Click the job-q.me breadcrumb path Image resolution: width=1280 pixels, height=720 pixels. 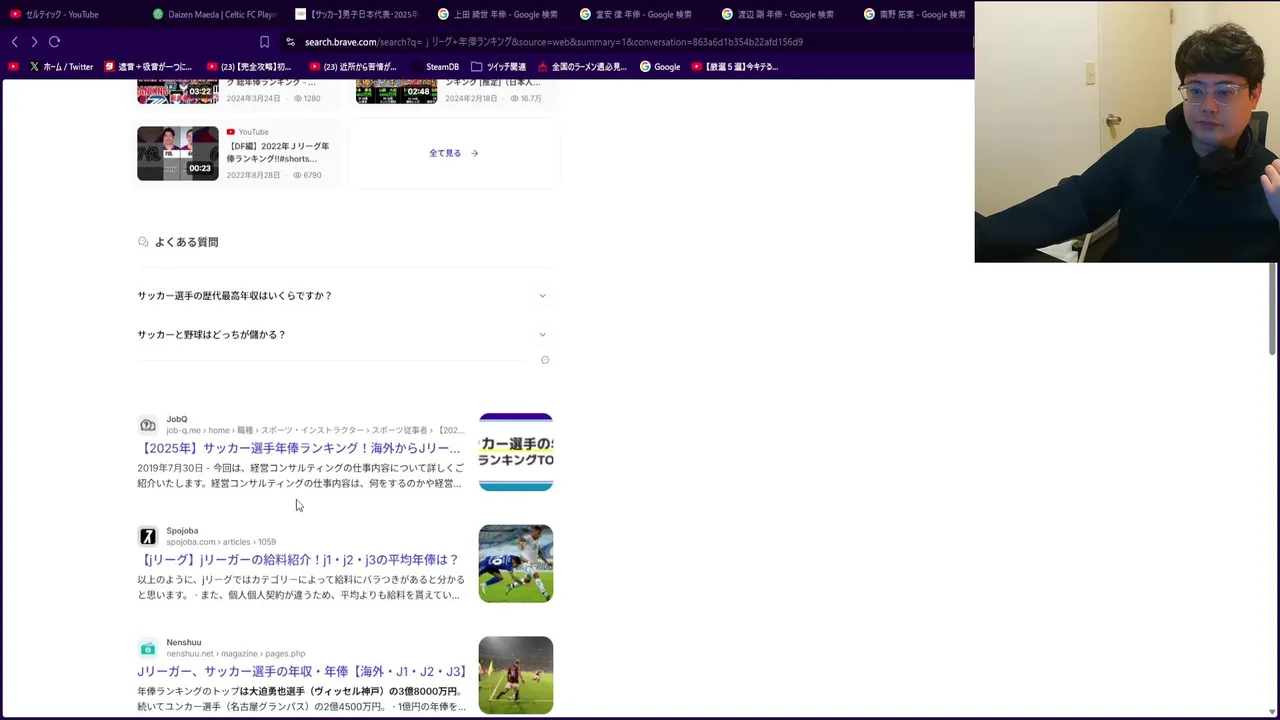[x=315, y=430]
